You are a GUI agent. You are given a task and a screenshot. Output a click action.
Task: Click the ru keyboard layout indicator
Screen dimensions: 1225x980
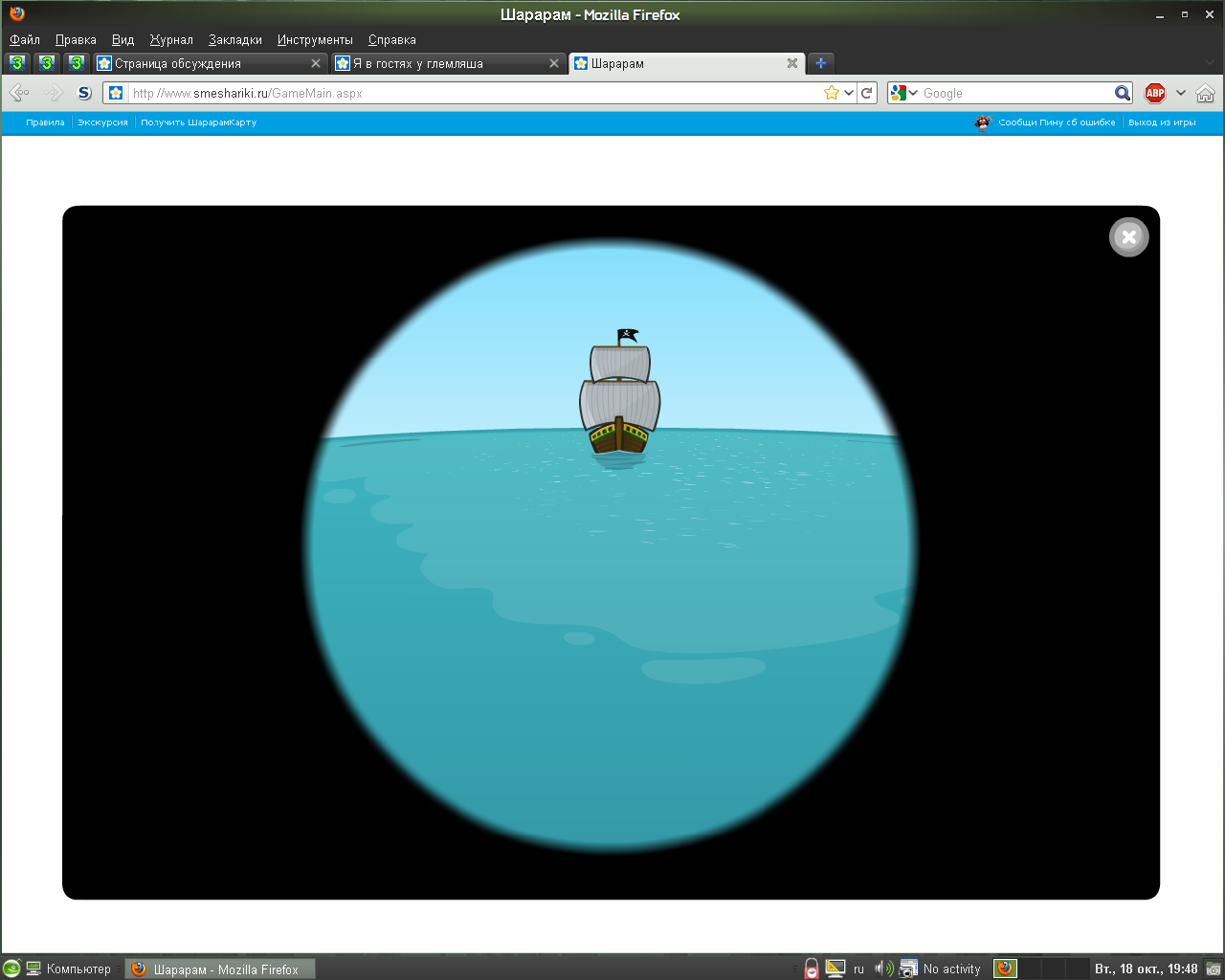858,969
